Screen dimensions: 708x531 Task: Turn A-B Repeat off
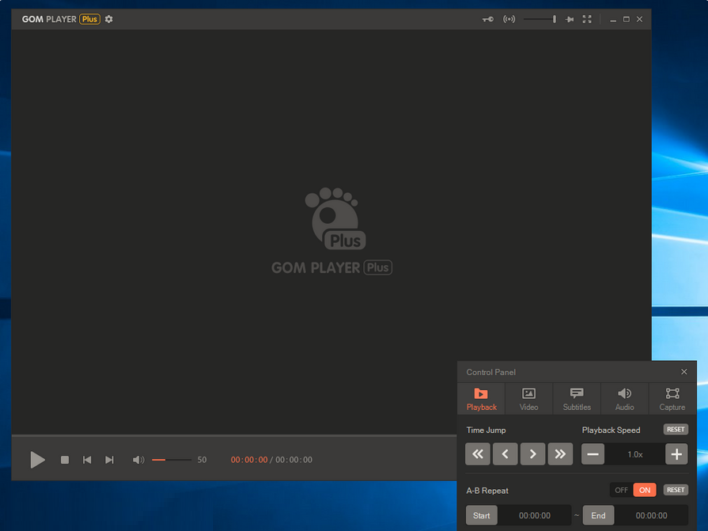click(x=621, y=490)
